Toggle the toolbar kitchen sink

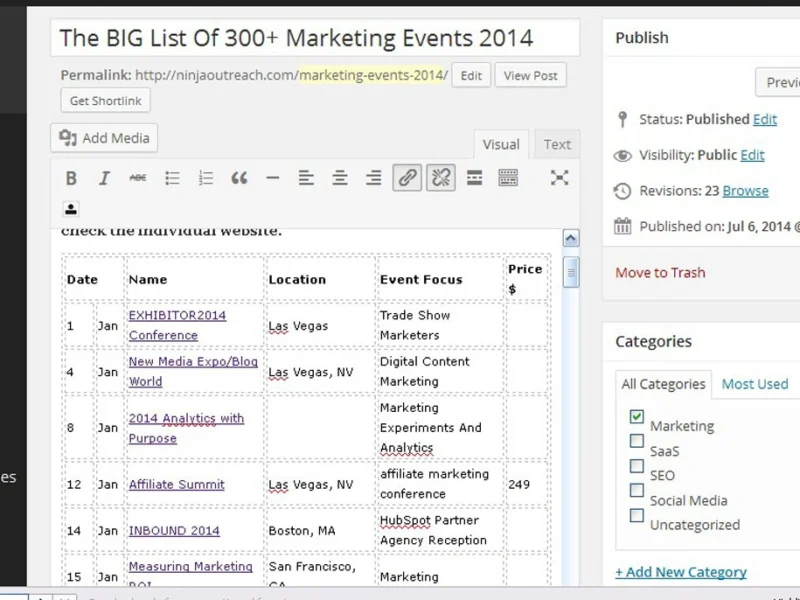pyautogui.click(x=508, y=178)
